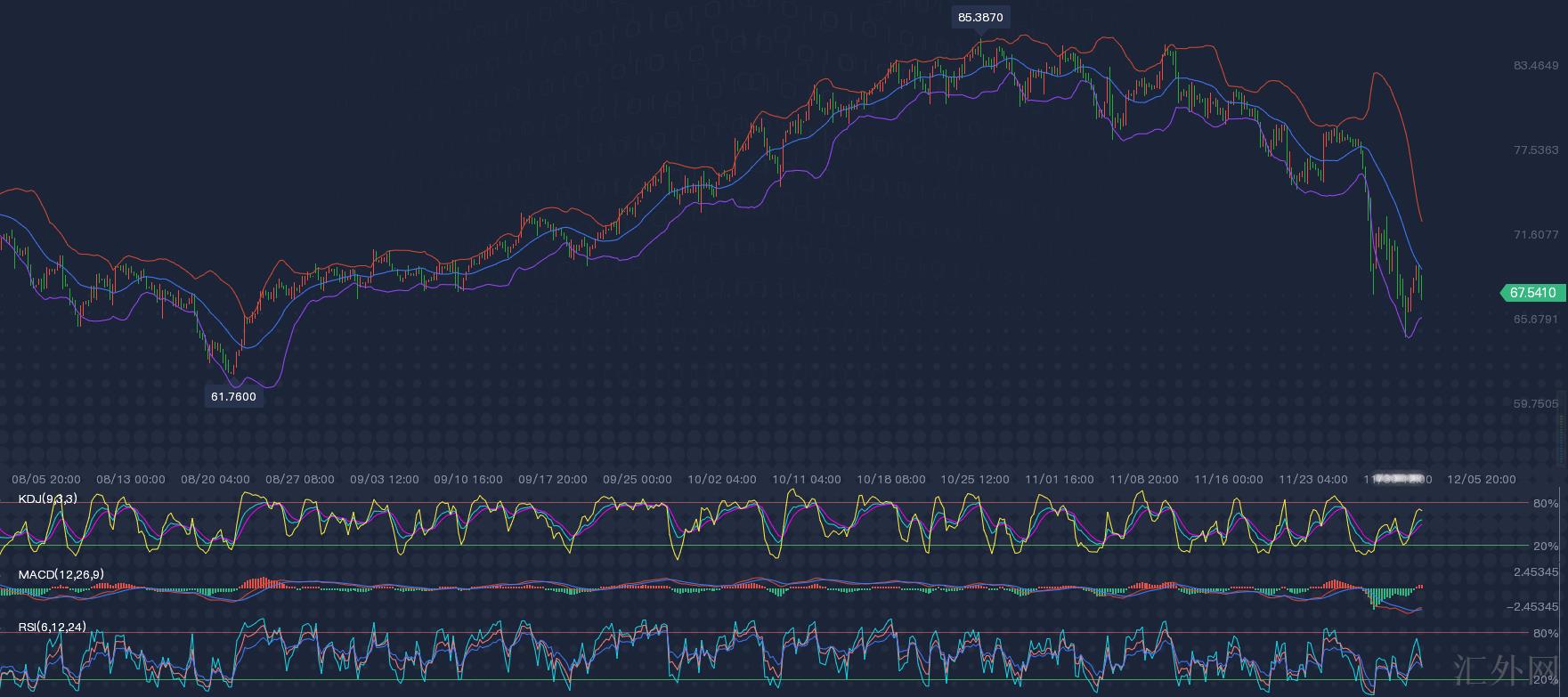1568x697 pixels.
Task: Click the 65.6791 price axis label
Action: pyautogui.click(x=1536, y=319)
